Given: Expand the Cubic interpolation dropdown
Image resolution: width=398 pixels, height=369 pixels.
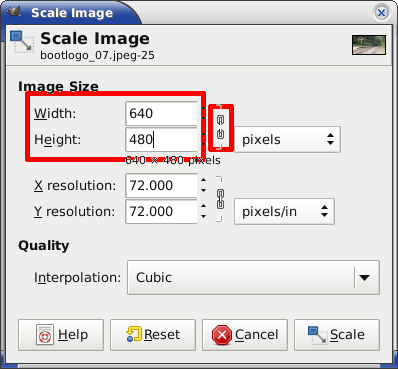Looking at the screenshot, I should (x=253, y=277).
